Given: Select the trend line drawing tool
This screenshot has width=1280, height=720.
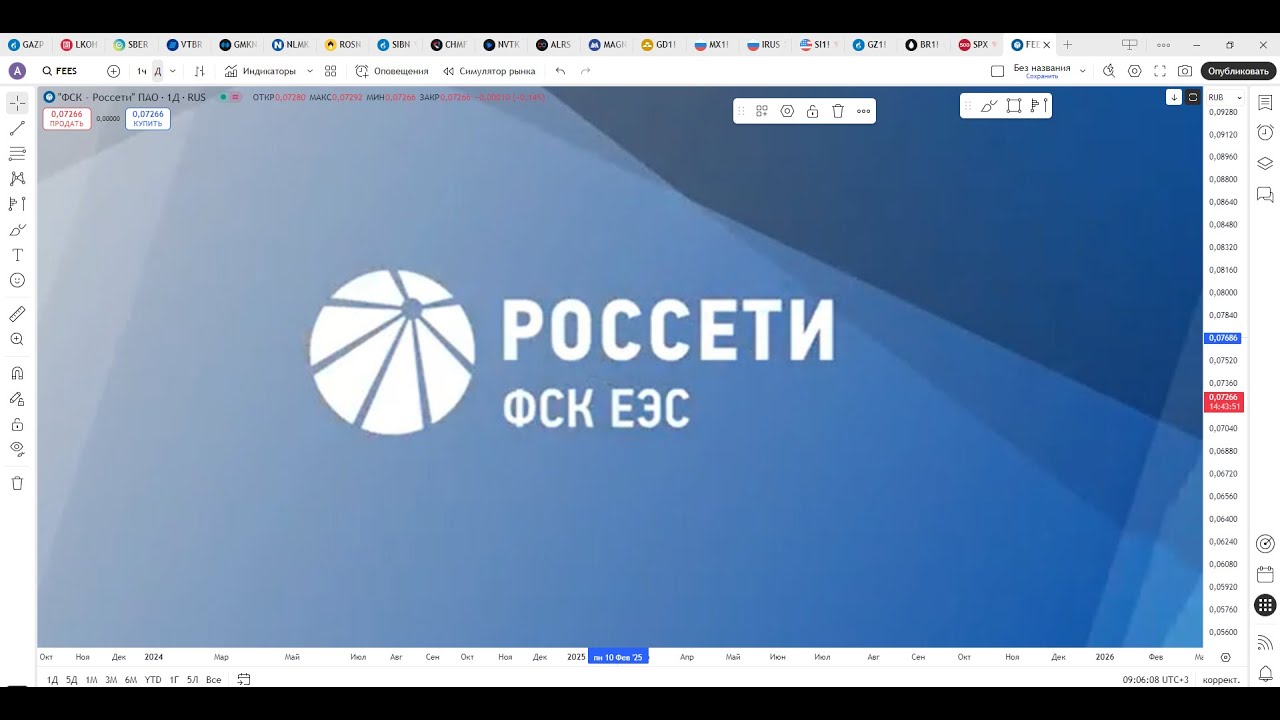Looking at the screenshot, I should (x=17, y=129).
